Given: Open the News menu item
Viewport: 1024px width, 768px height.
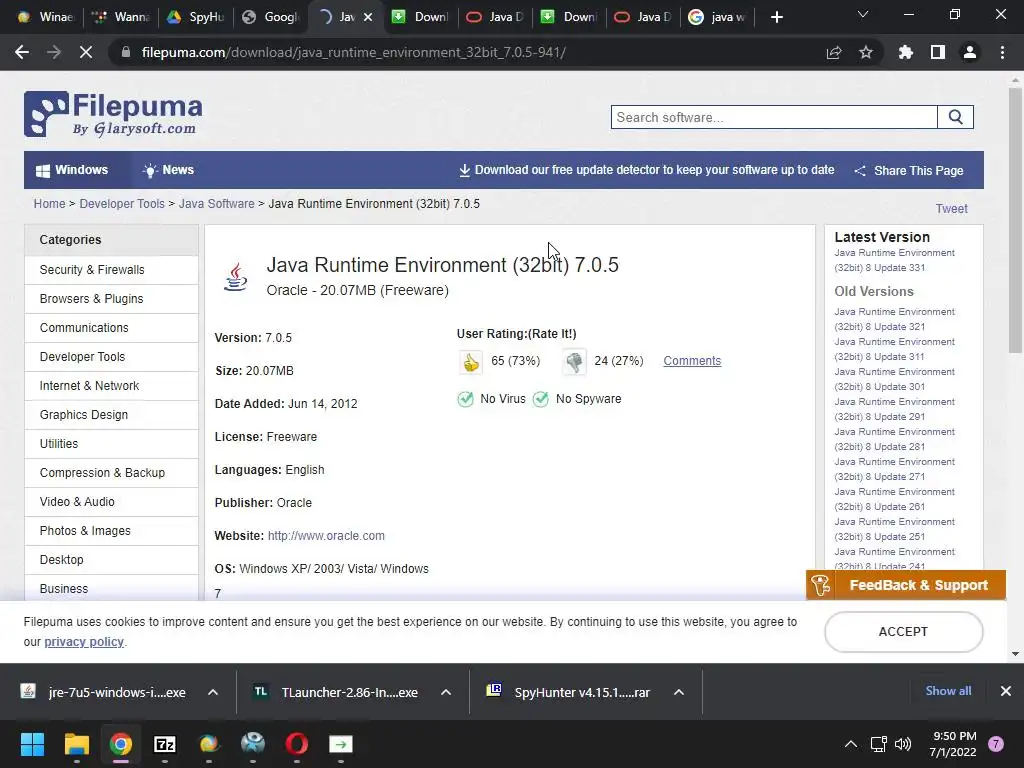Looking at the screenshot, I should click(168, 170).
